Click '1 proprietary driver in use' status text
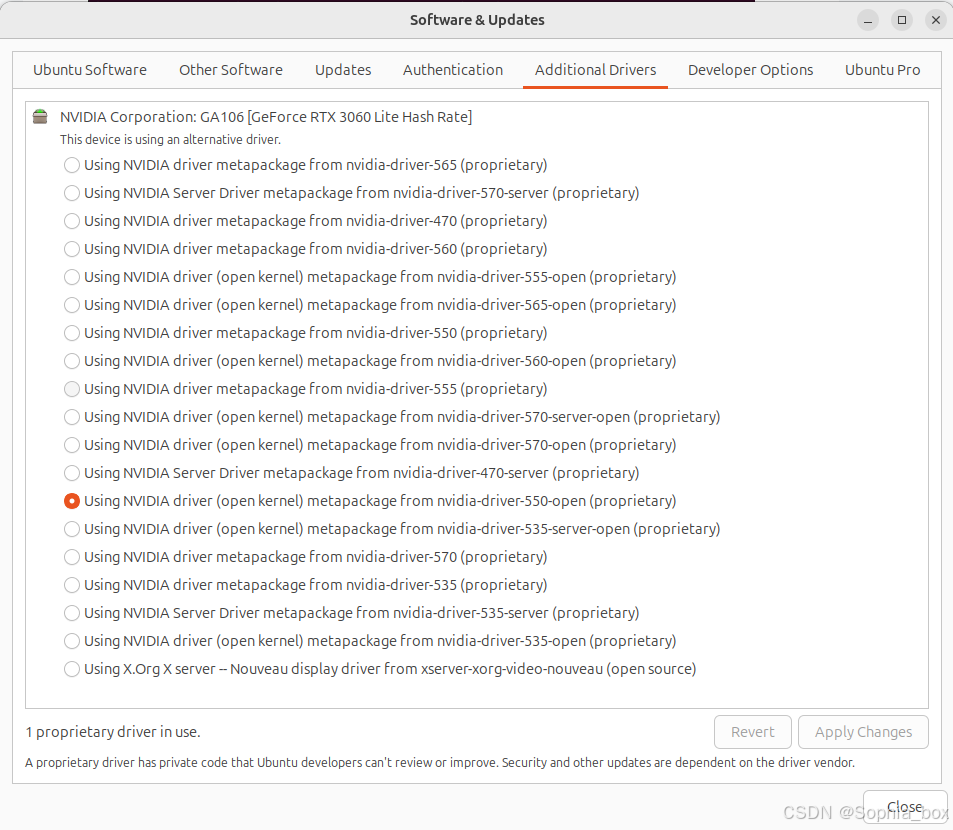Screen dimensions: 953x830 (x=112, y=732)
